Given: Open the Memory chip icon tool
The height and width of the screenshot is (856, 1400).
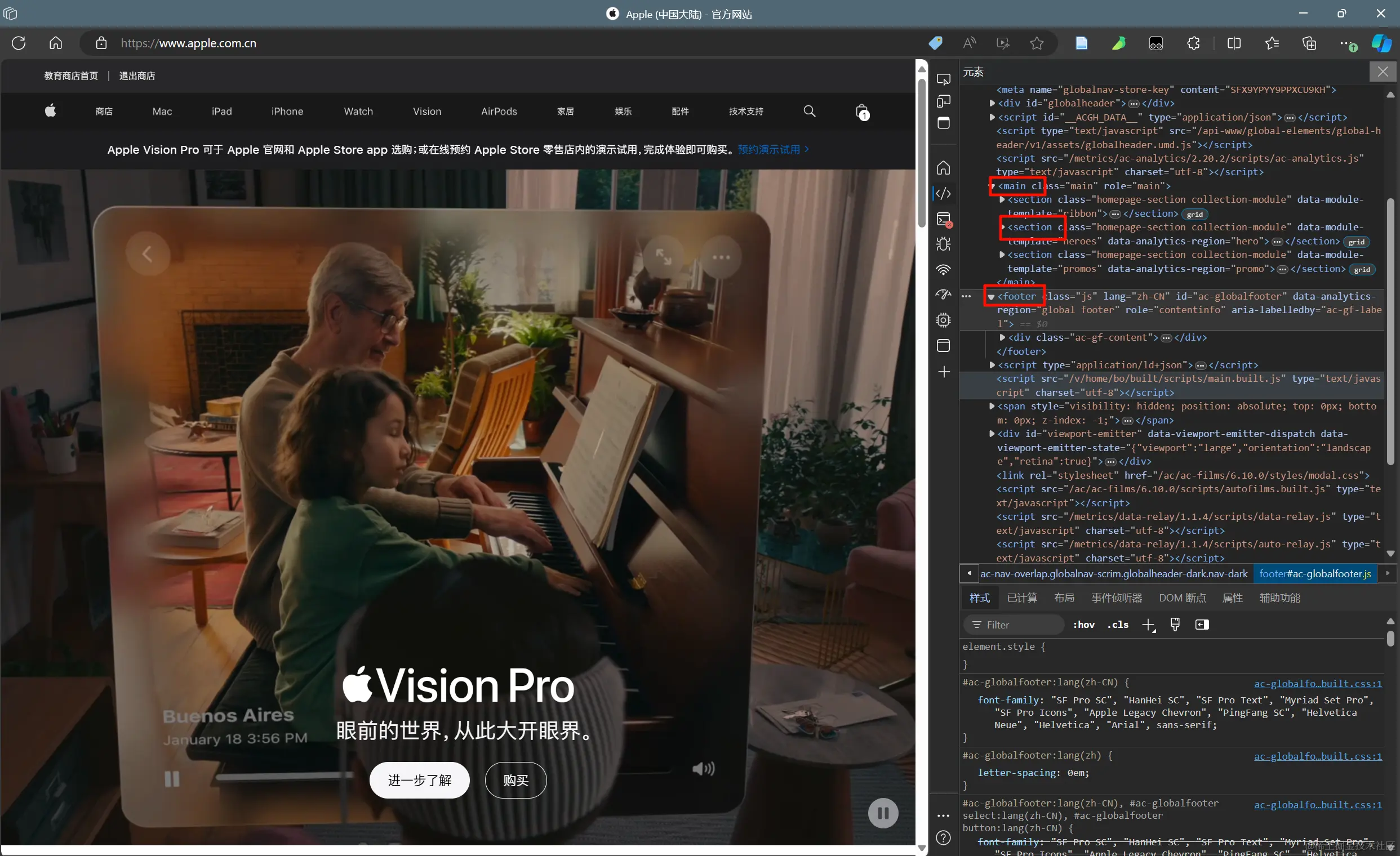Looking at the screenshot, I should click(x=944, y=320).
